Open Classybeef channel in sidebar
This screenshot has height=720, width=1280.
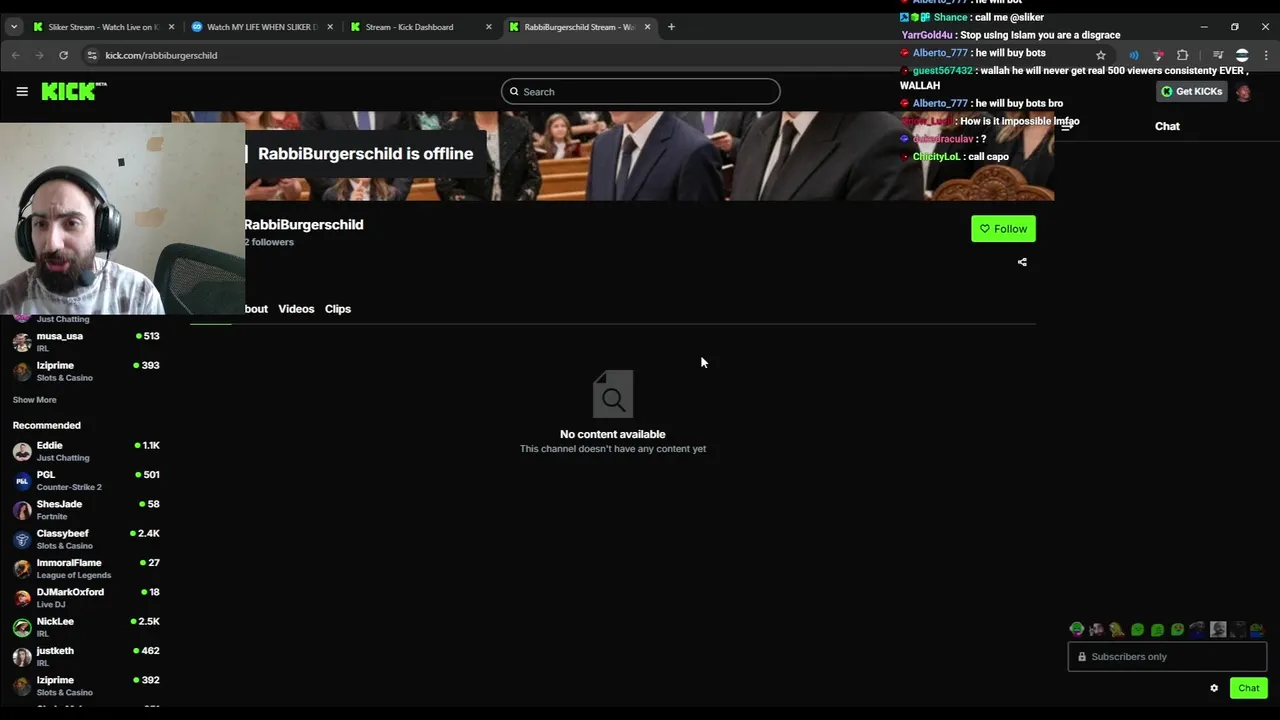tap(85, 539)
